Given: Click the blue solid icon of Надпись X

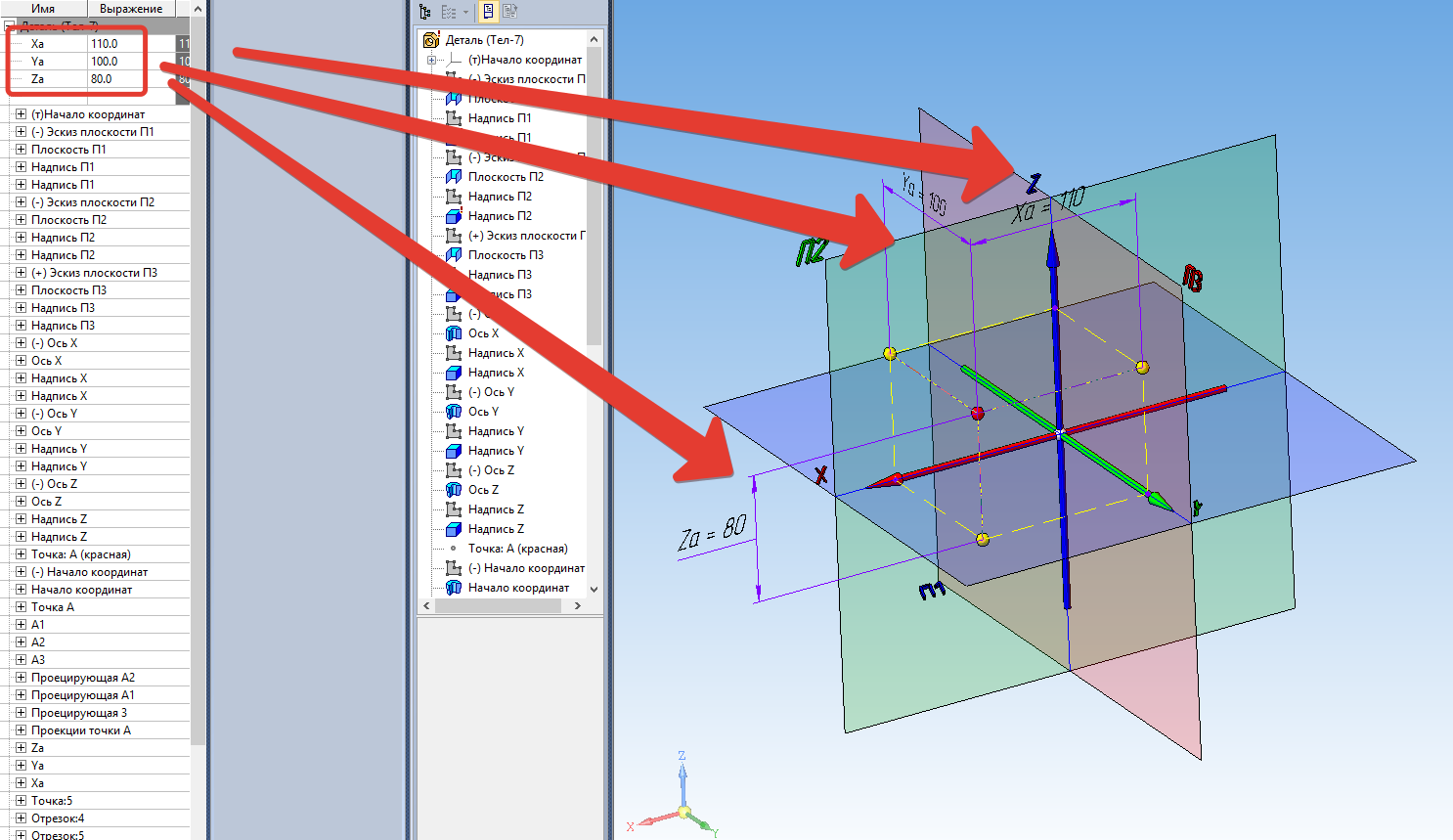Looking at the screenshot, I should tap(454, 373).
